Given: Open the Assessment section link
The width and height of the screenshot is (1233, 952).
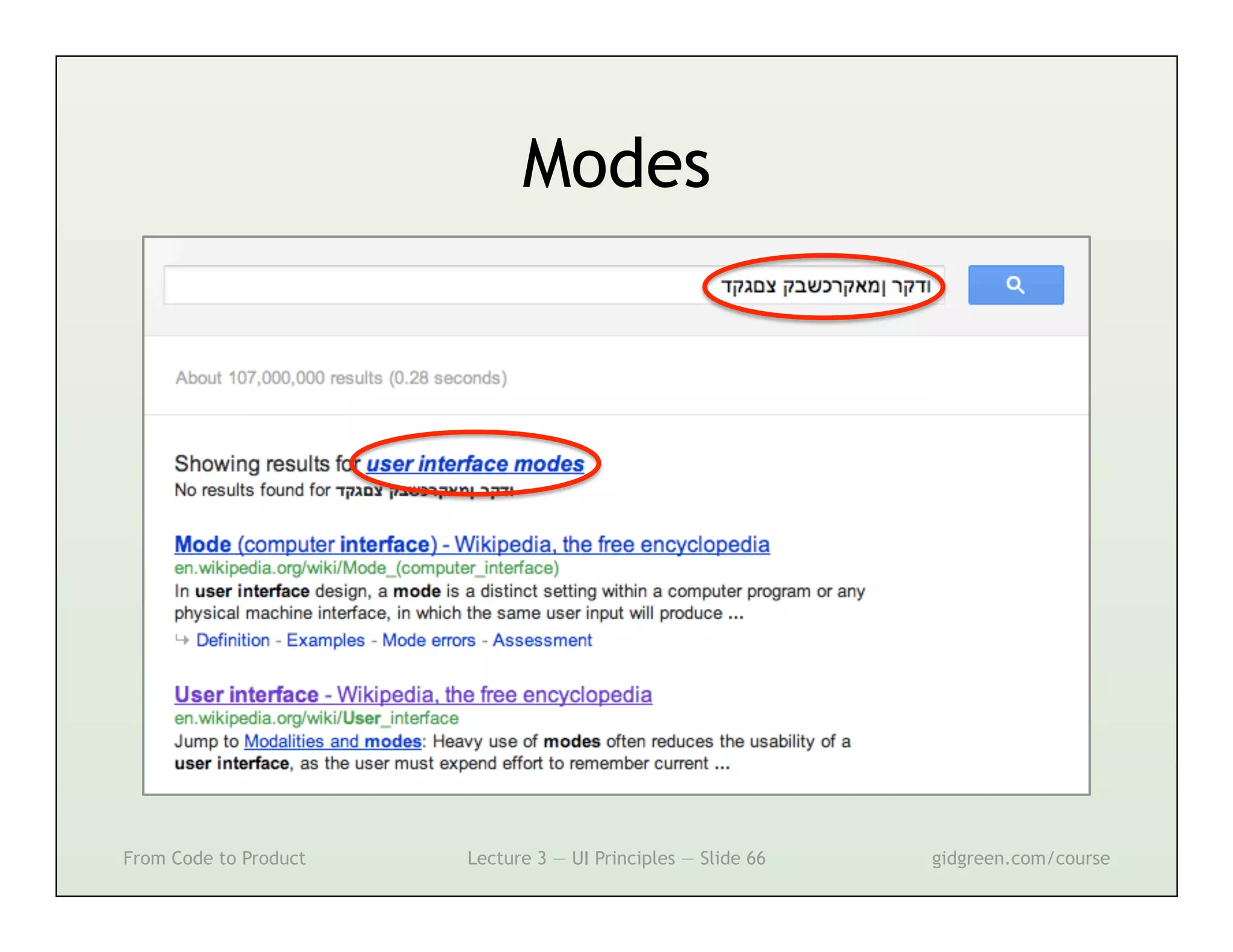Looking at the screenshot, I should click(542, 640).
